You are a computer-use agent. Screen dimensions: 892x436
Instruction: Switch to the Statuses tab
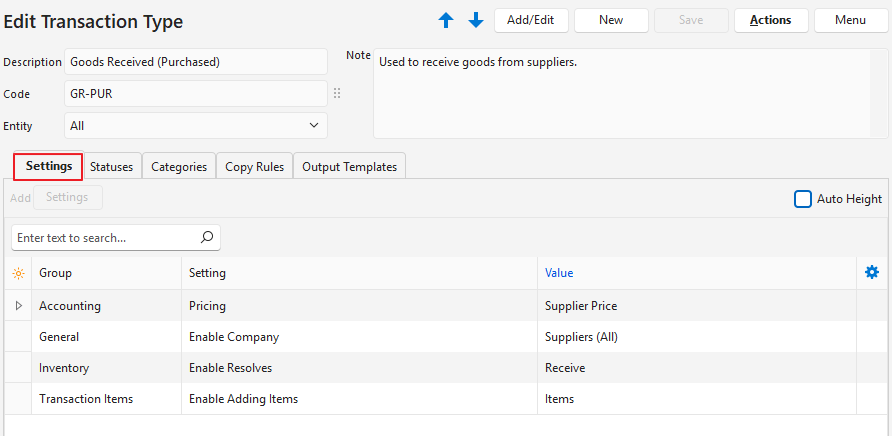click(x=111, y=167)
